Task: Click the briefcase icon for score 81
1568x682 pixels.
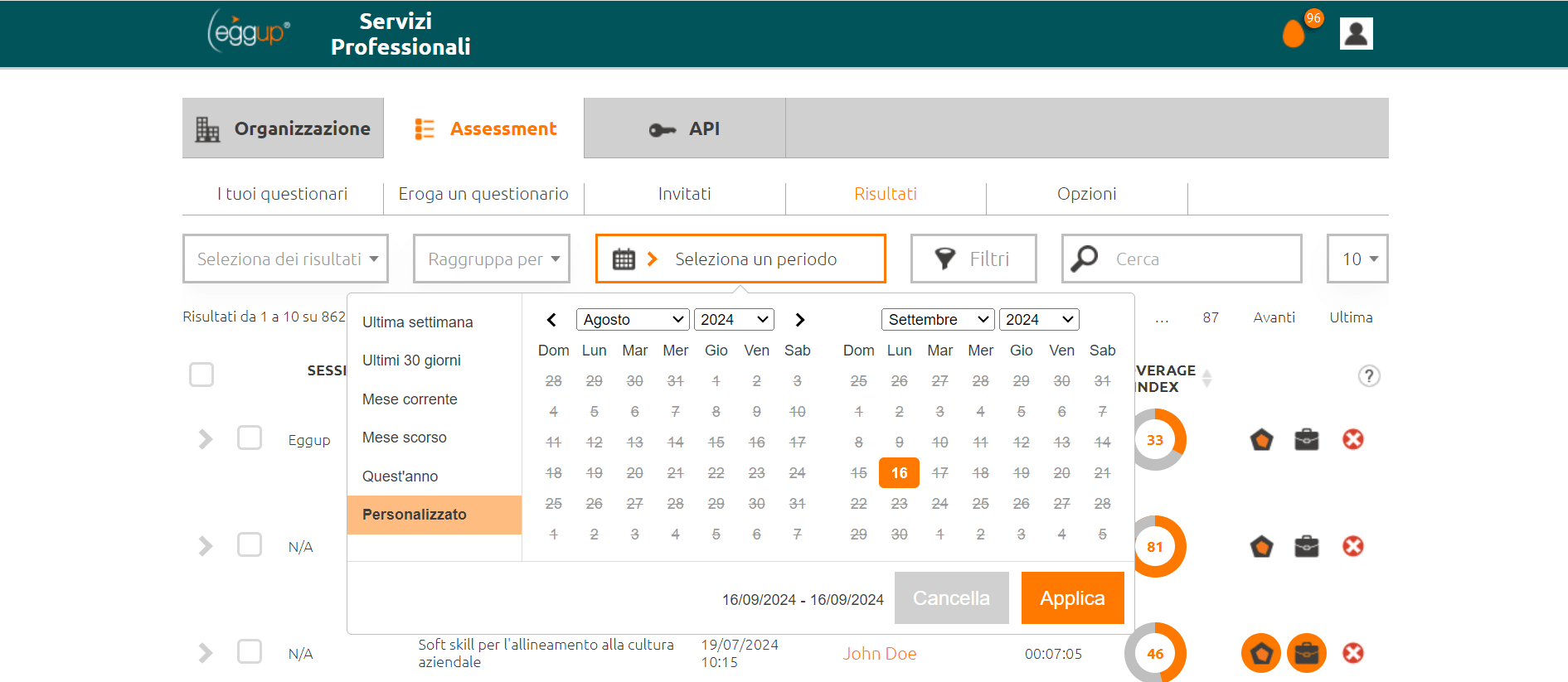Action: pyautogui.click(x=1307, y=546)
